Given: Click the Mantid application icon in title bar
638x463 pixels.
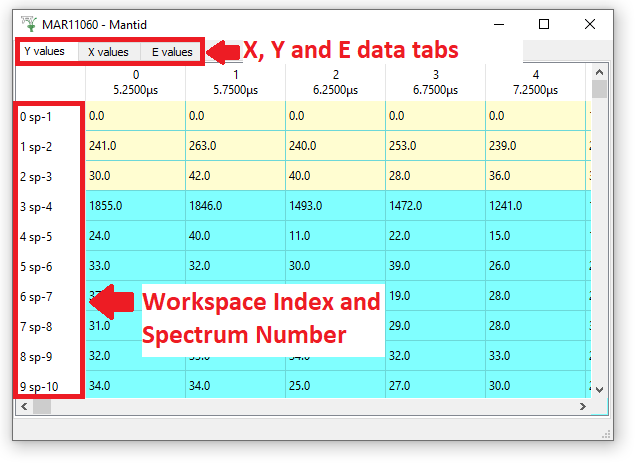Looking at the screenshot, I should tap(25, 24).
